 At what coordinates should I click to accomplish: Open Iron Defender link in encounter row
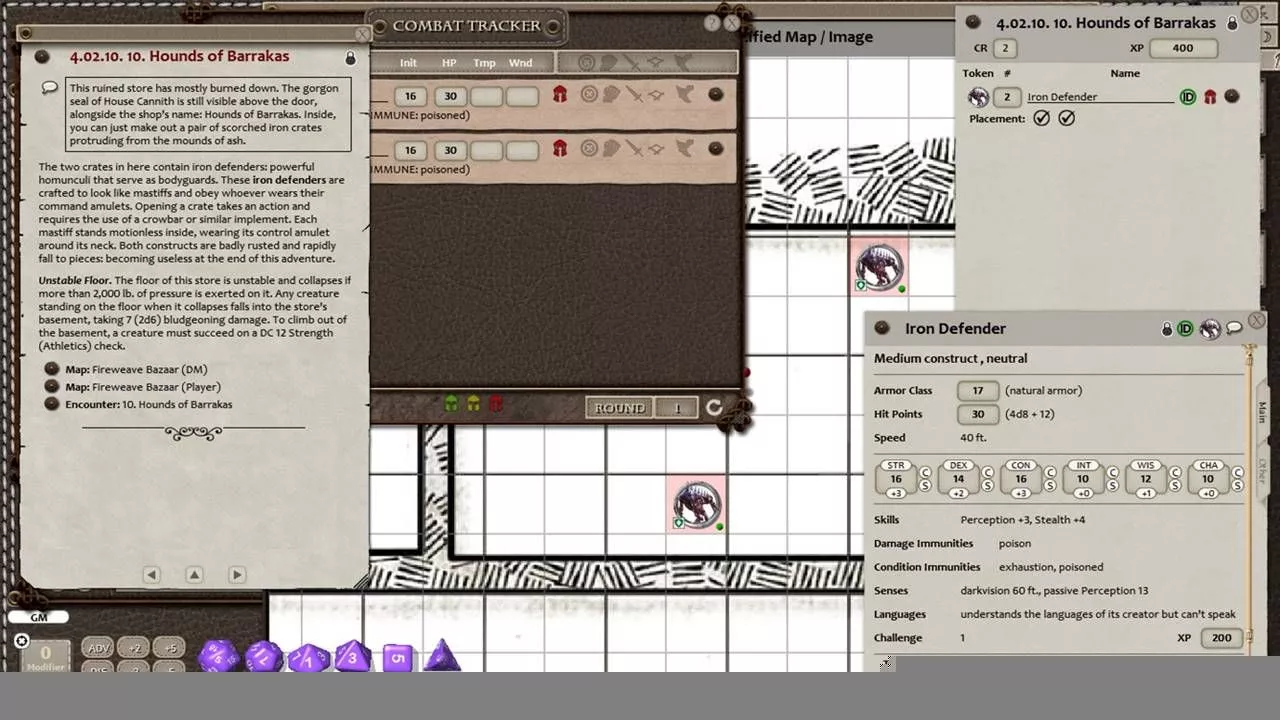click(1232, 97)
